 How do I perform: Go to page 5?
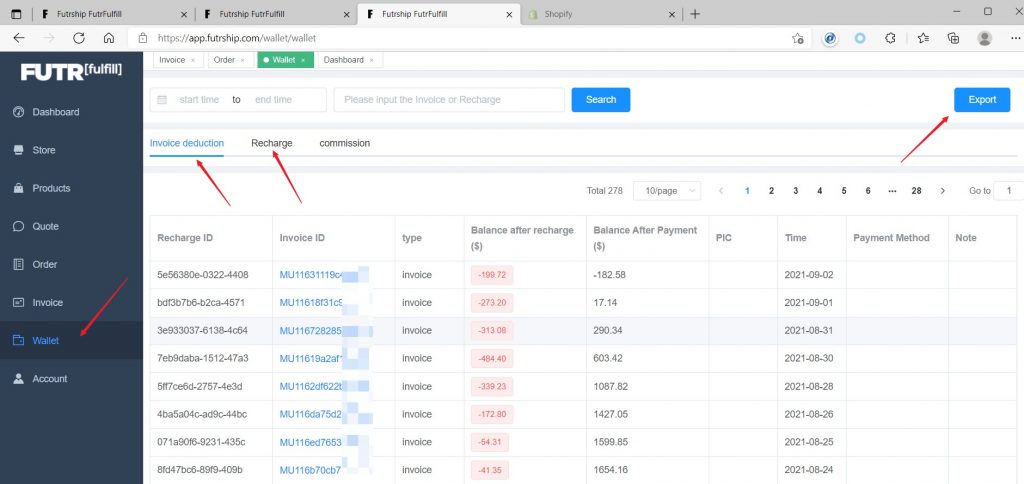pos(844,191)
